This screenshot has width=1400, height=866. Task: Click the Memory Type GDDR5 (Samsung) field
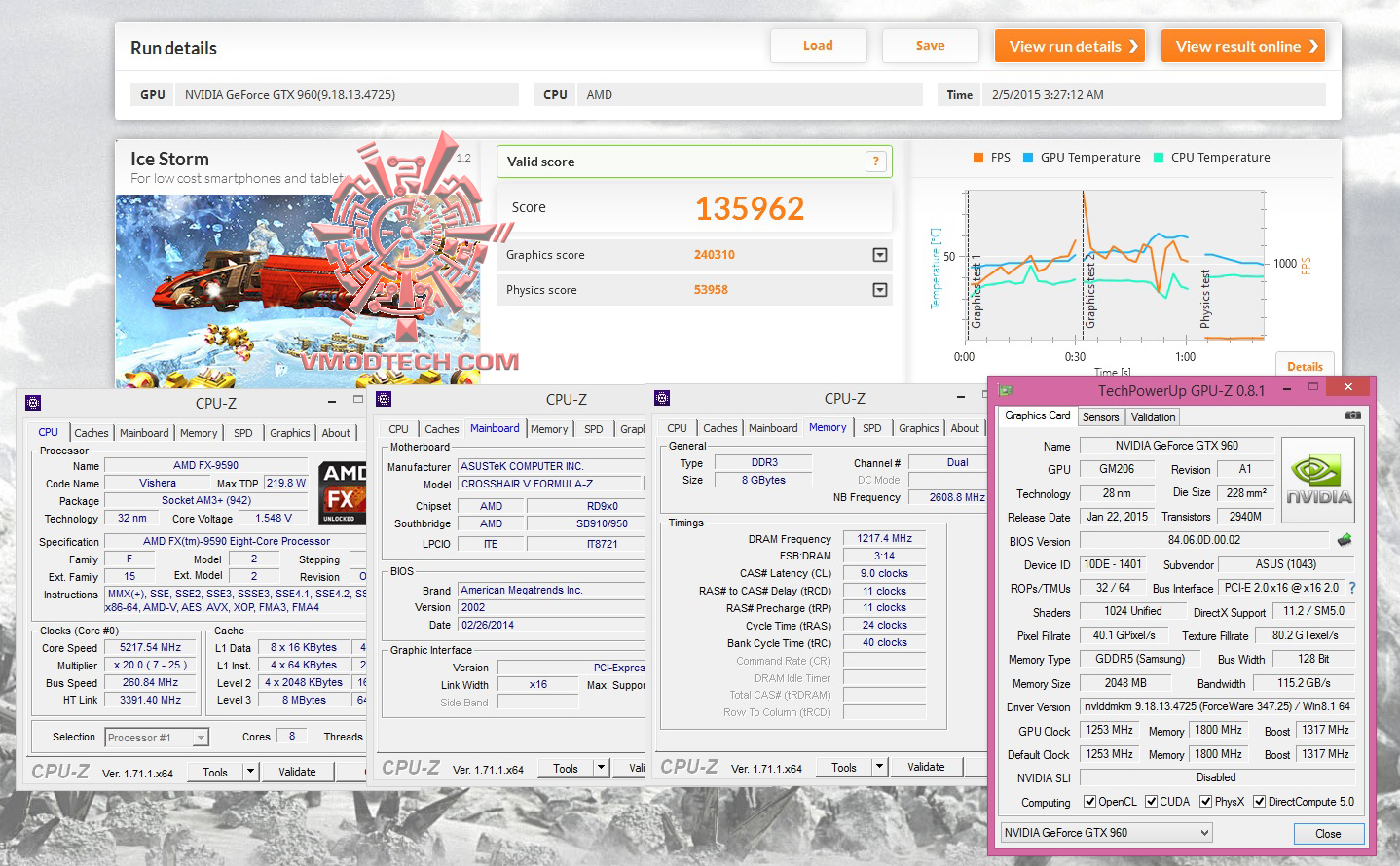coord(1139,660)
